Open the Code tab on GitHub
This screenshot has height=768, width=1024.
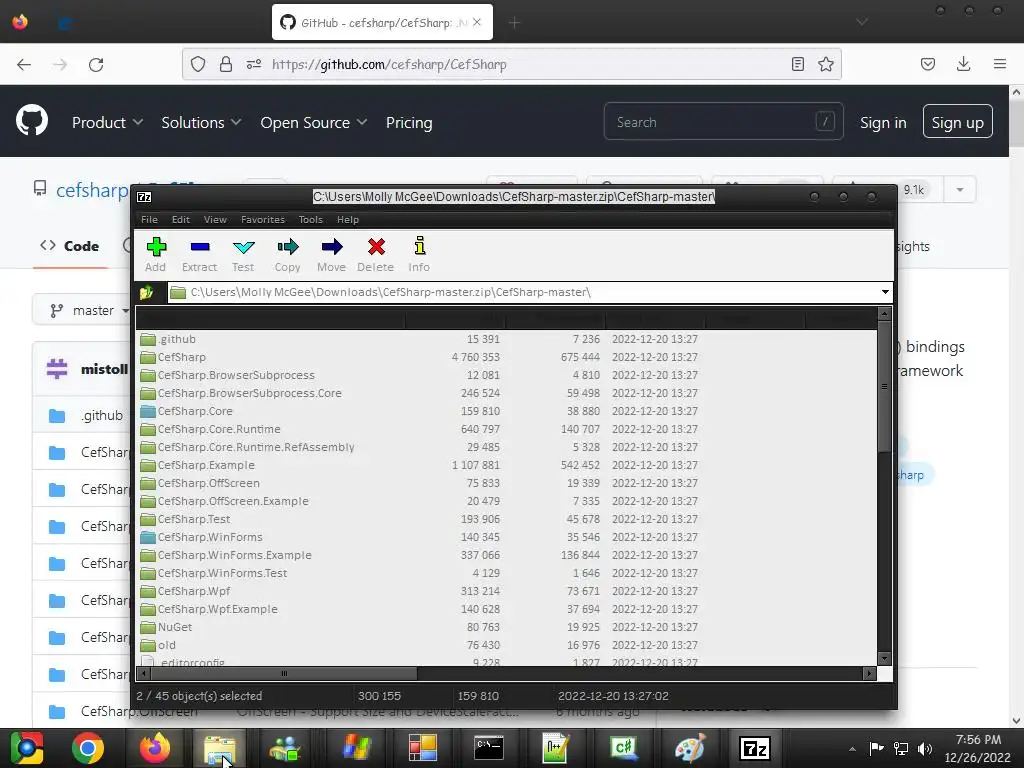[69, 246]
